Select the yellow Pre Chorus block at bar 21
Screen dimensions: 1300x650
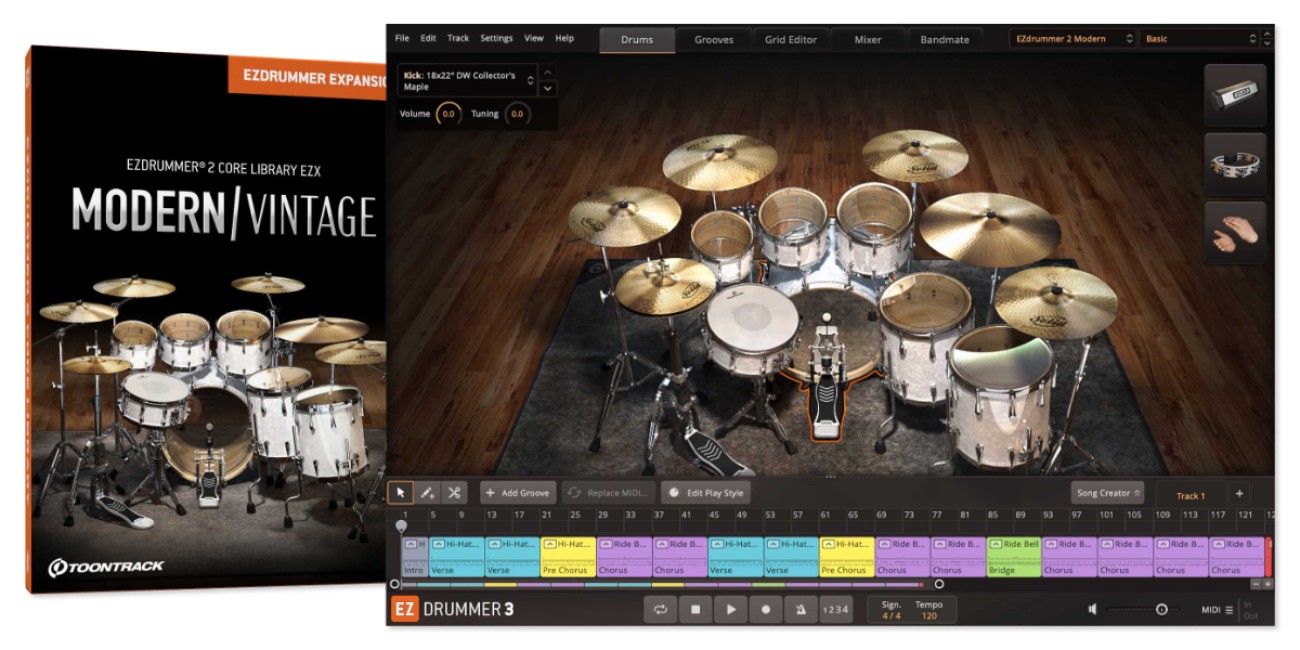(x=567, y=557)
